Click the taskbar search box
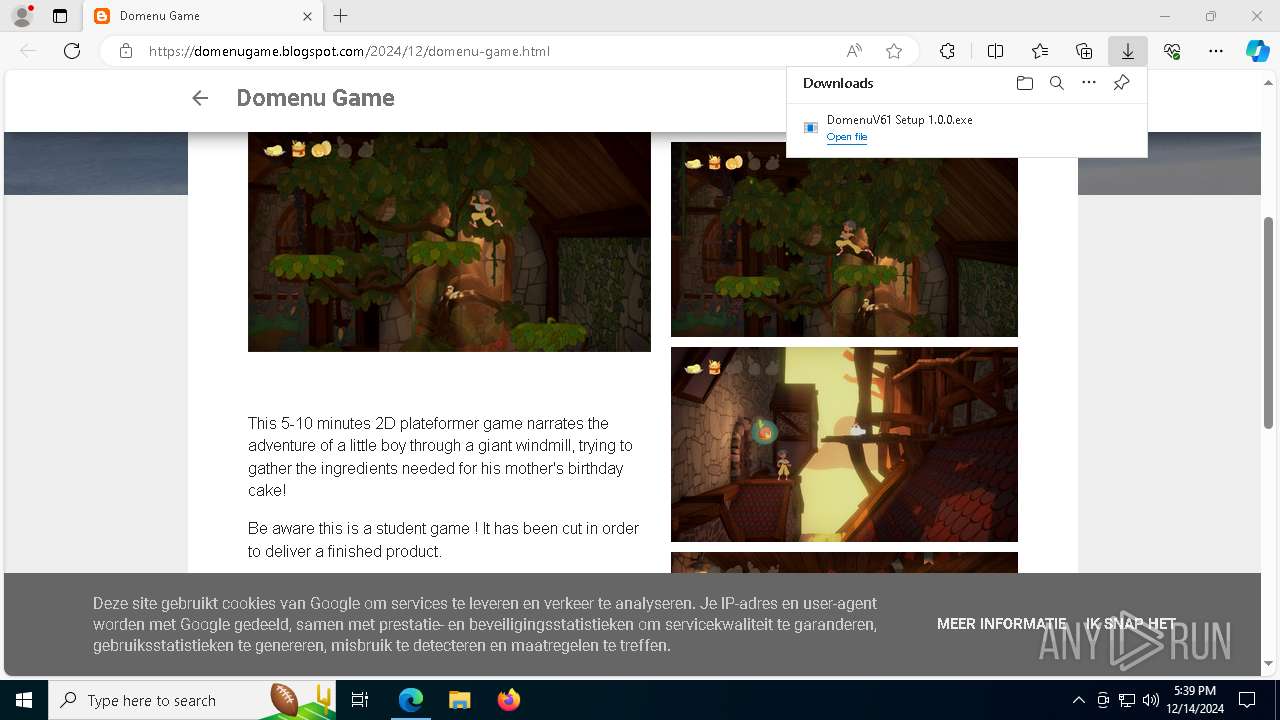 (194, 700)
